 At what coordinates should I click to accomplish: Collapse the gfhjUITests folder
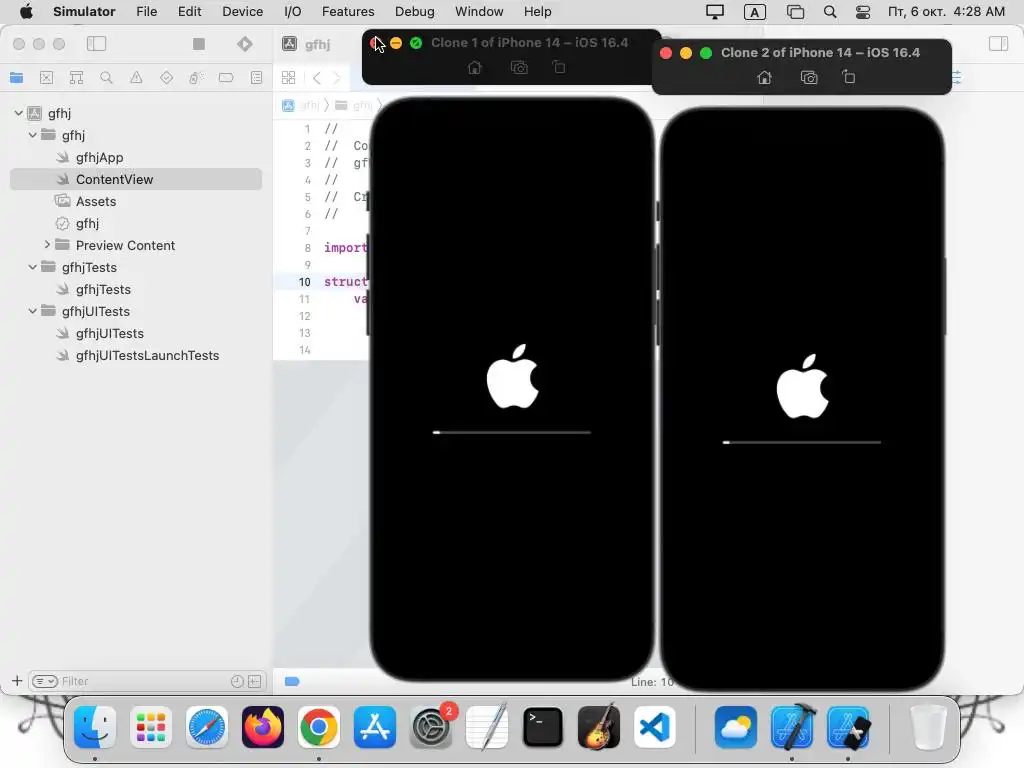click(33, 311)
